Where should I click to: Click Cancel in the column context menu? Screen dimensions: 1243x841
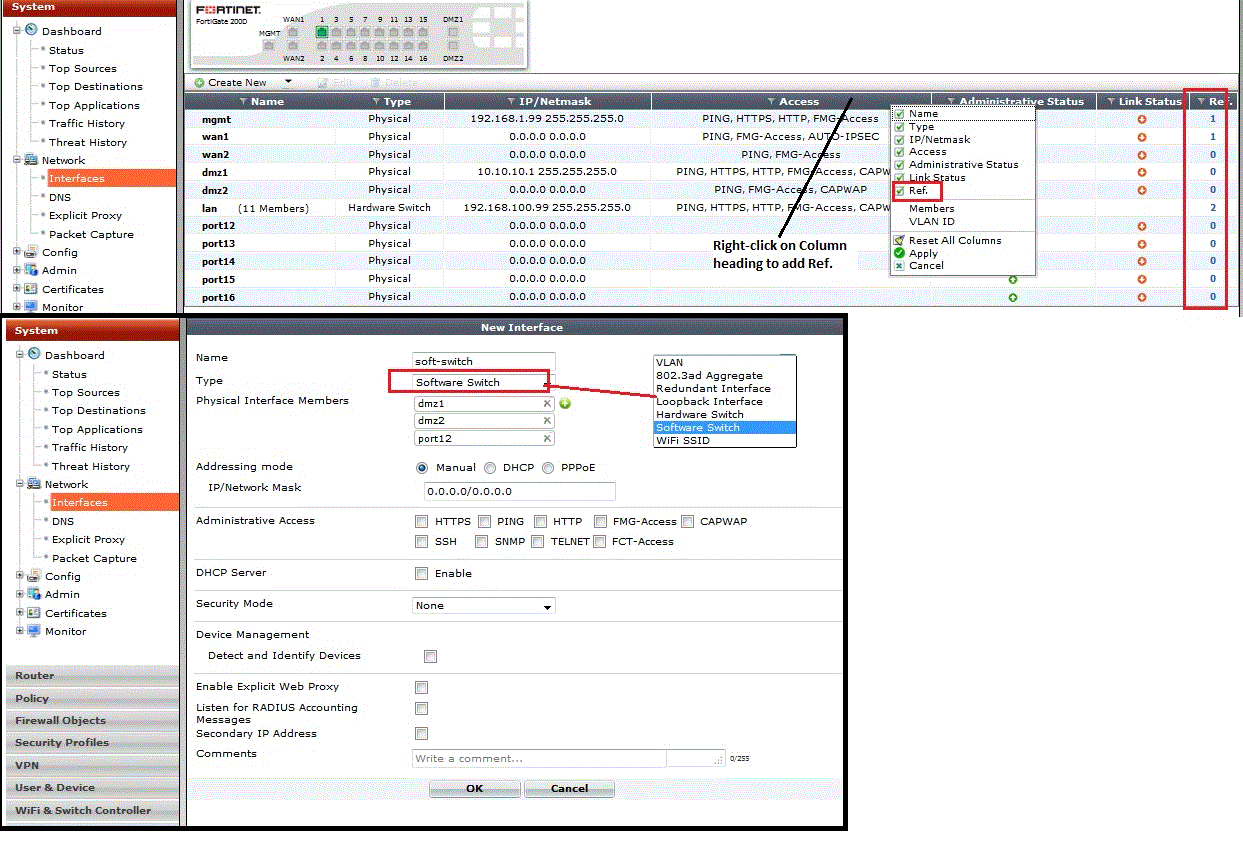coord(926,266)
